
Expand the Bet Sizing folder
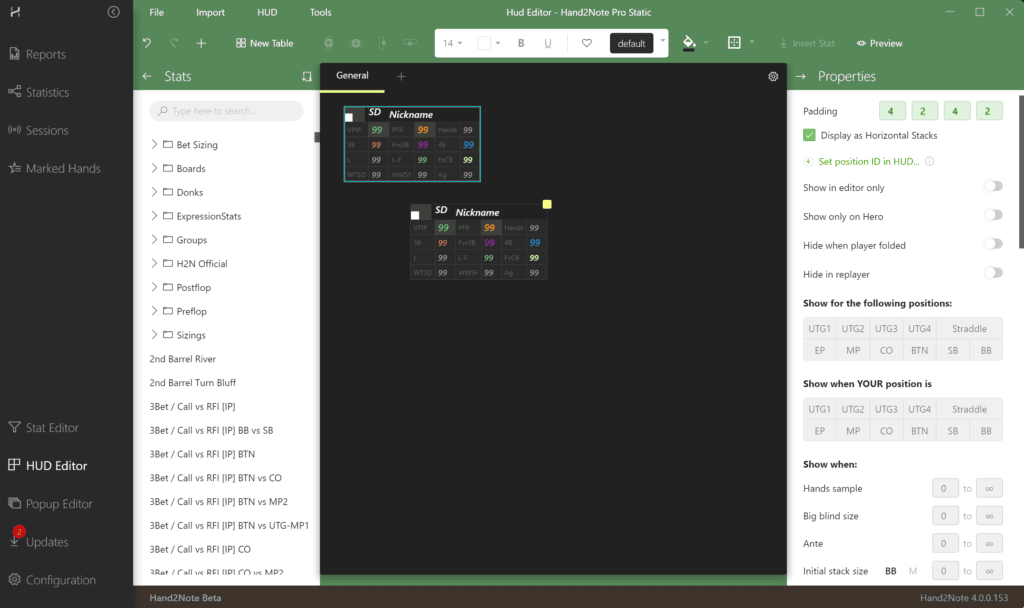(154, 144)
